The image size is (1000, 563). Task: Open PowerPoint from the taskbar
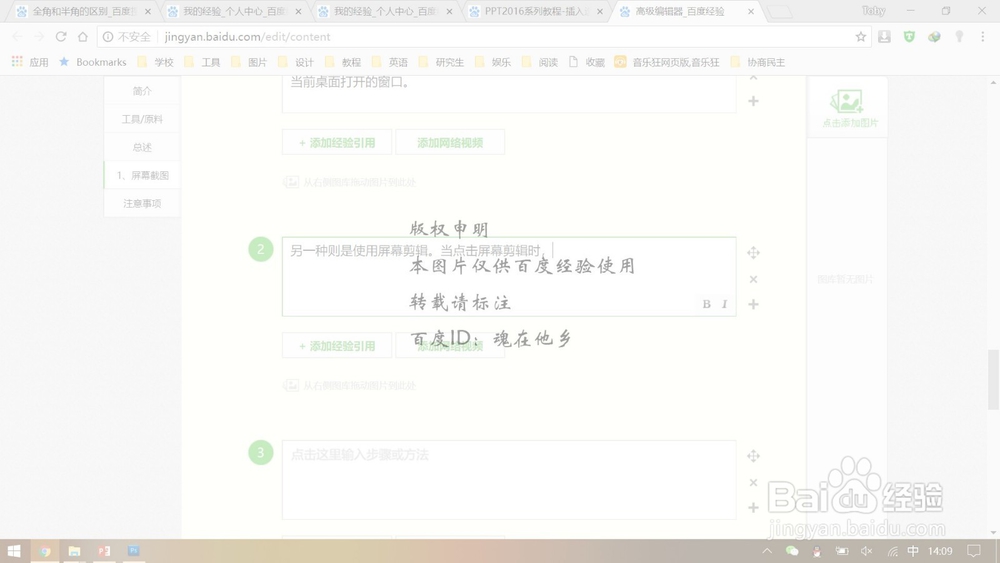tap(104, 551)
